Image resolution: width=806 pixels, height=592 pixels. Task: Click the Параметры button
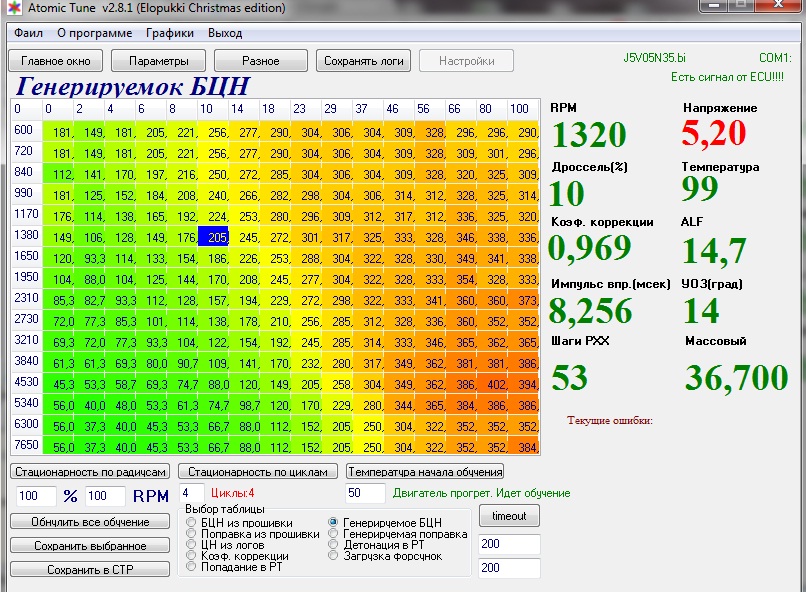click(157, 61)
